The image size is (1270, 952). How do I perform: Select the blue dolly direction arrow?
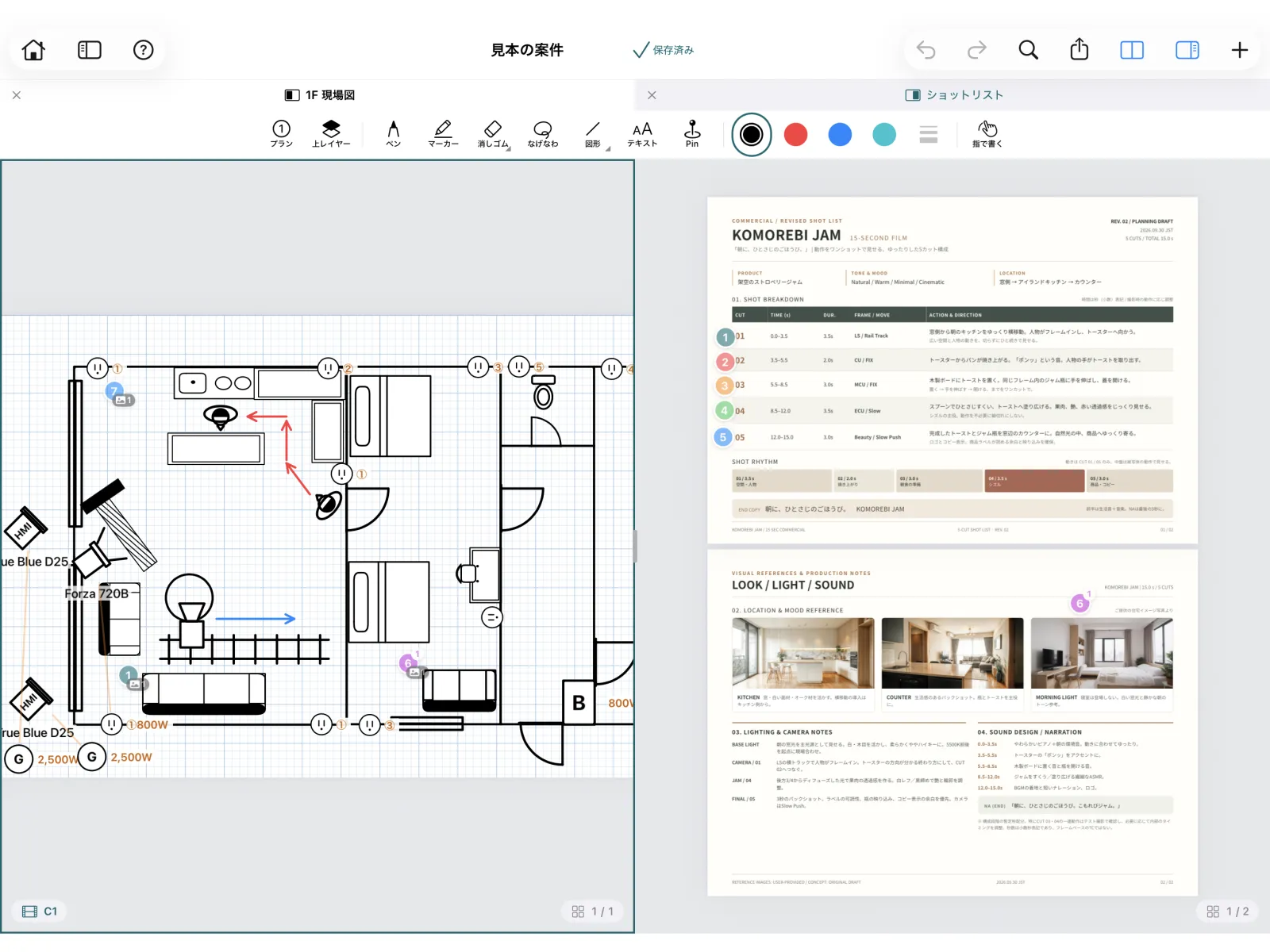point(256,619)
